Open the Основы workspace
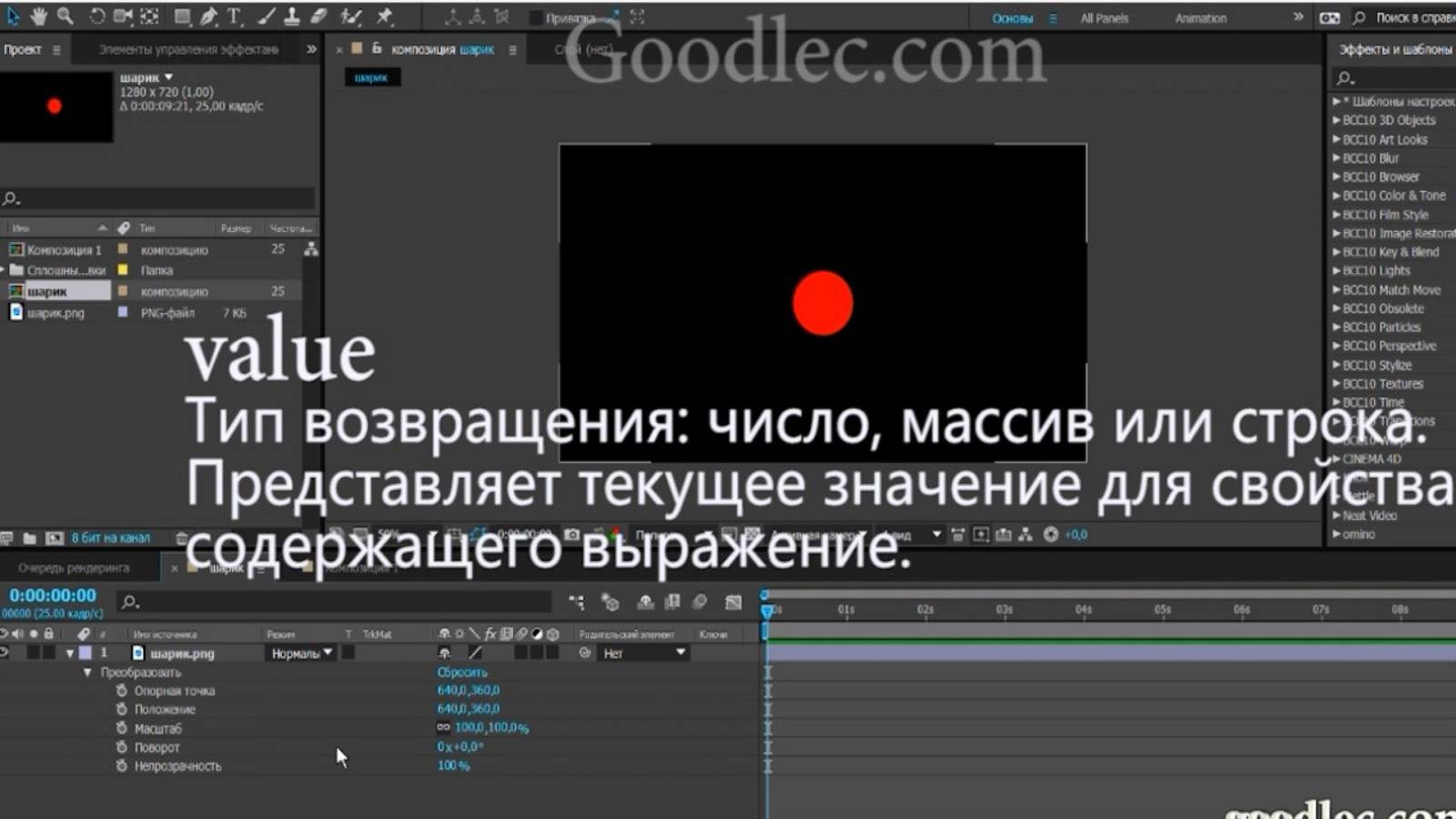 point(1012,18)
